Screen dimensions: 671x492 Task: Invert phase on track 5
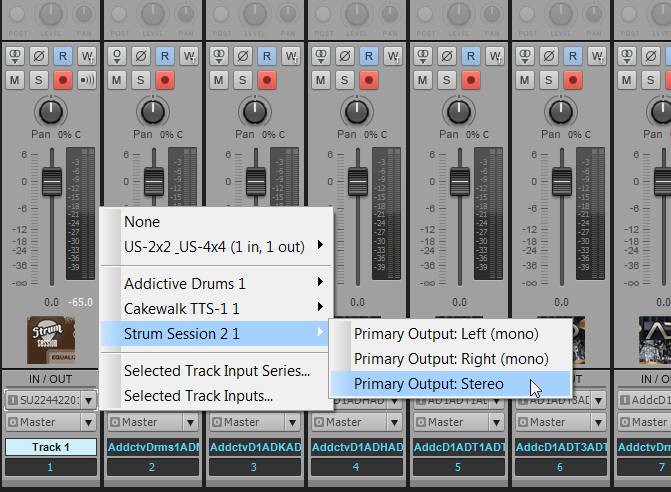[447, 56]
